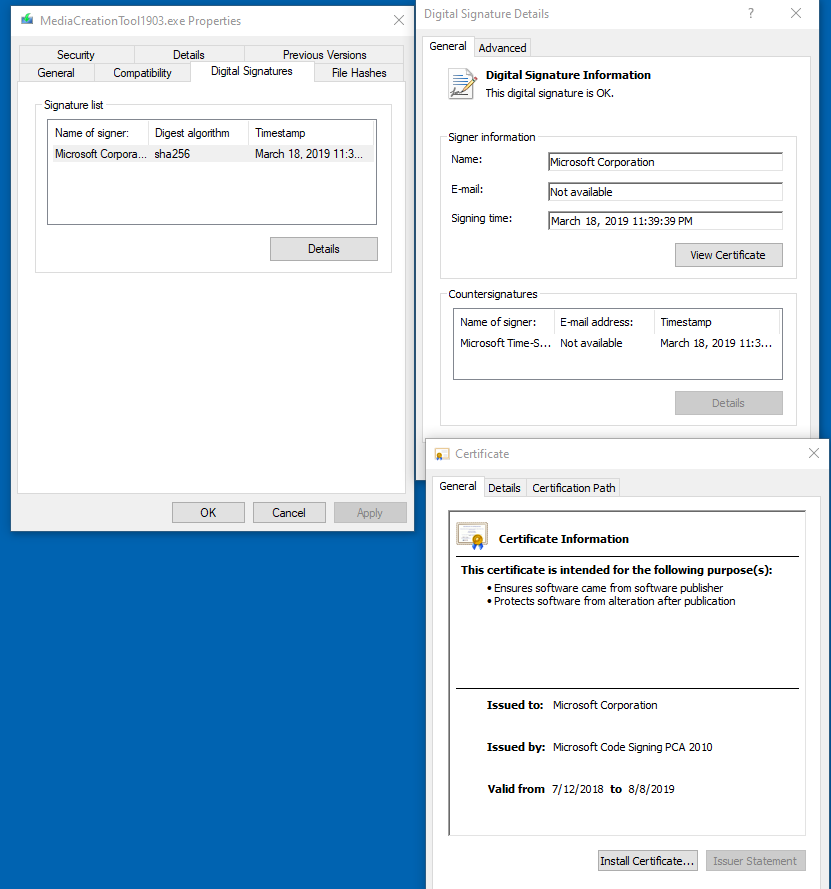
Task: Click the MediaCreationTool1903.exe title bar icon
Action: click(x=27, y=20)
